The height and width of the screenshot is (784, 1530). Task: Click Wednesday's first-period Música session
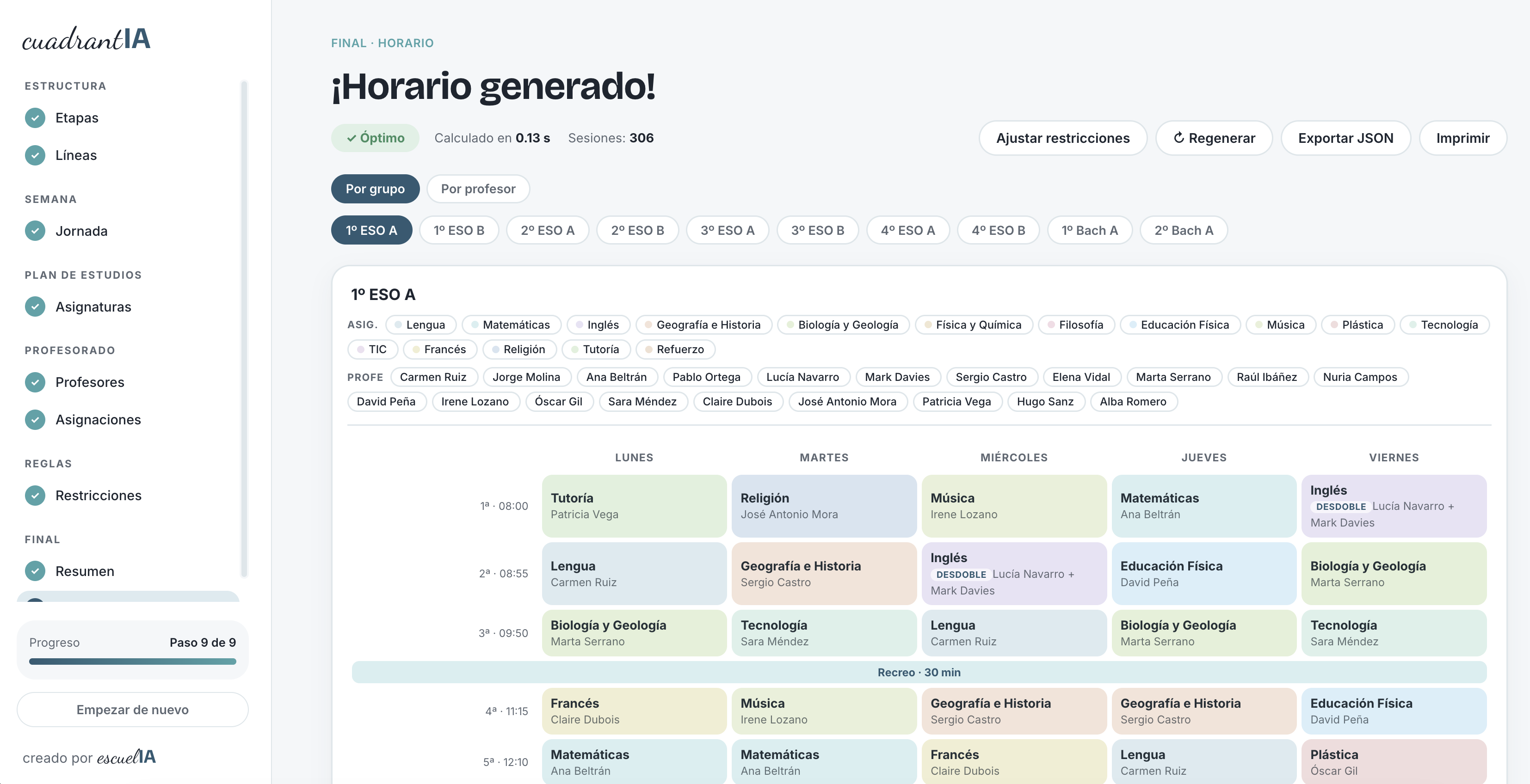pyautogui.click(x=1014, y=506)
